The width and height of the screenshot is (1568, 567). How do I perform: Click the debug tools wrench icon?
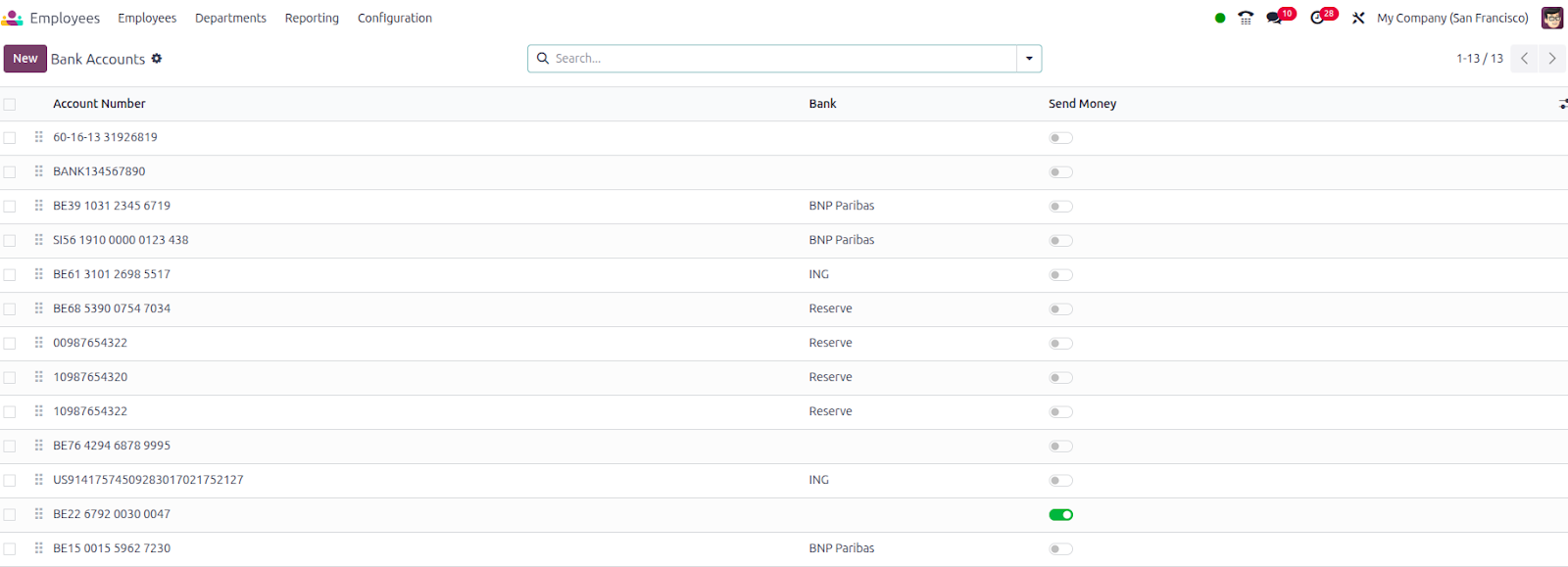[1358, 18]
